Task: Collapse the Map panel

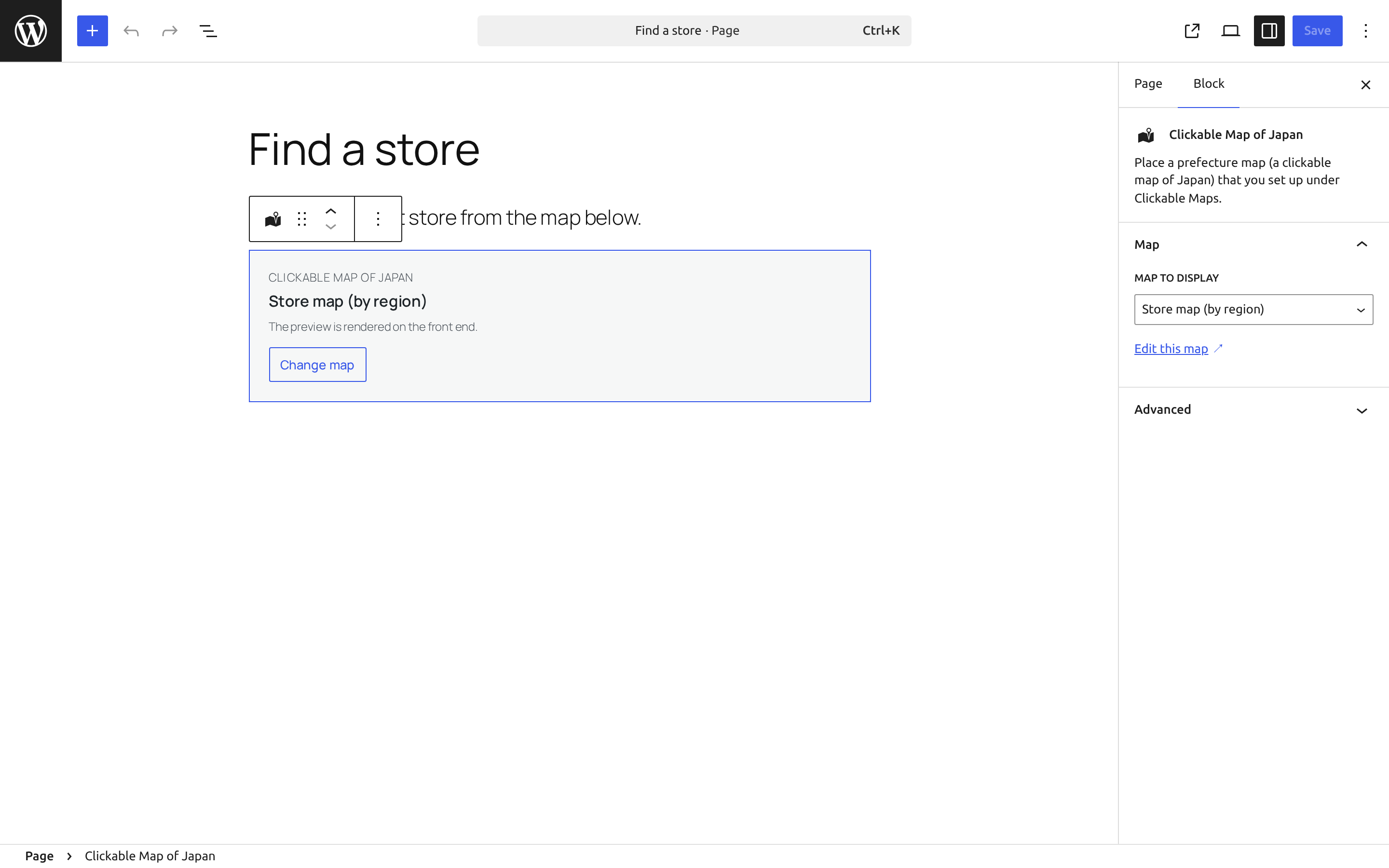Action: (x=1253, y=244)
